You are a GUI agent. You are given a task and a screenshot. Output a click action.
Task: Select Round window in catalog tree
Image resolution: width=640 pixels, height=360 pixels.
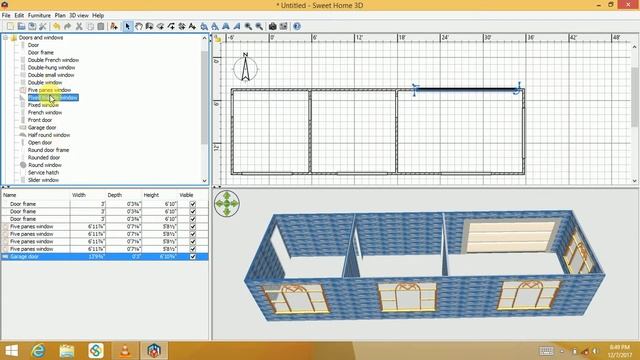pos(44,165)
